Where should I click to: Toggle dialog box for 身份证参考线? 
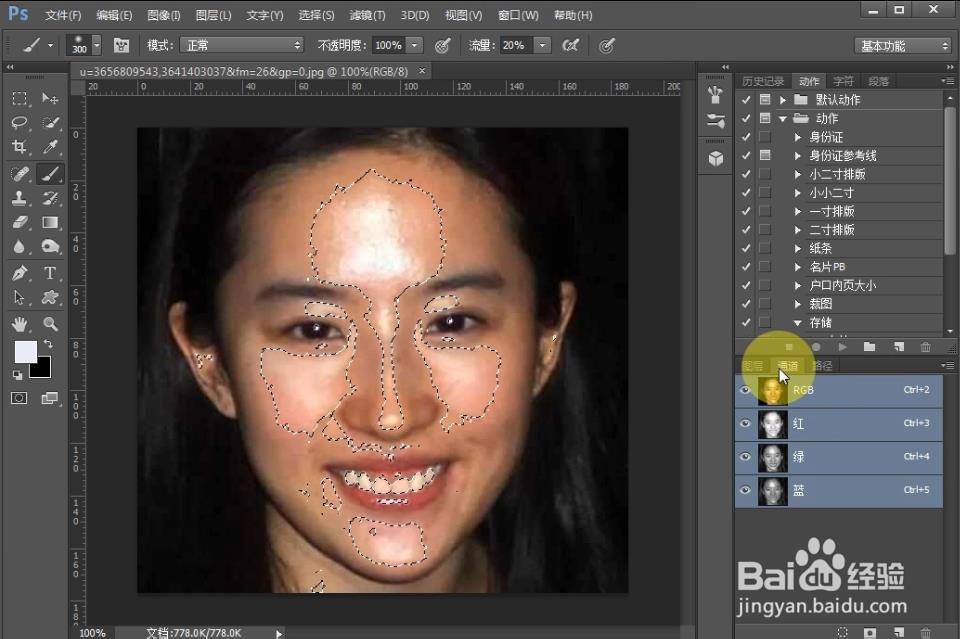[x=765, y=155]
